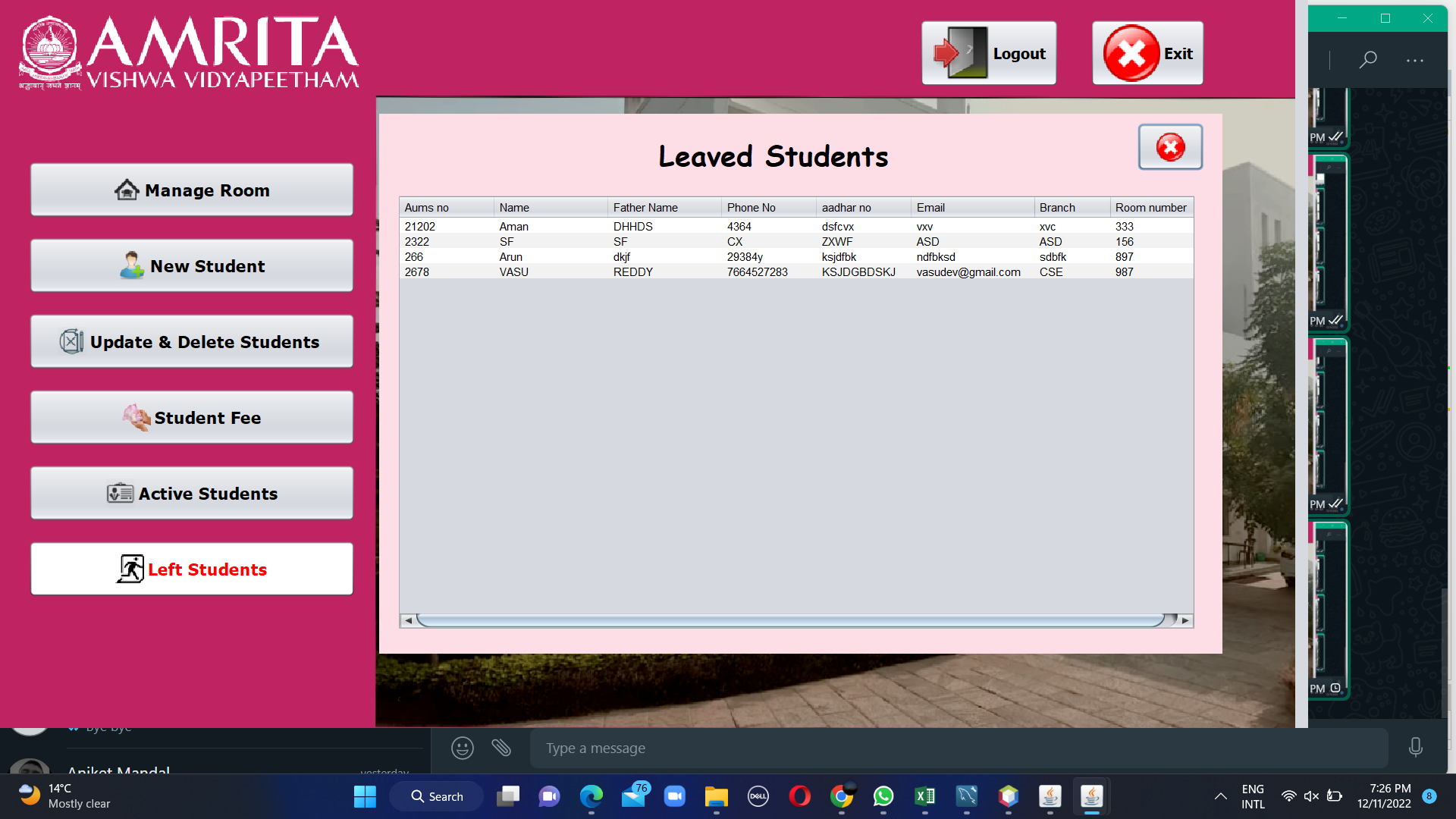The width and height of the screenshot is (1456, 819).
Task: Click the Exit button
Action: point(1147,53)
